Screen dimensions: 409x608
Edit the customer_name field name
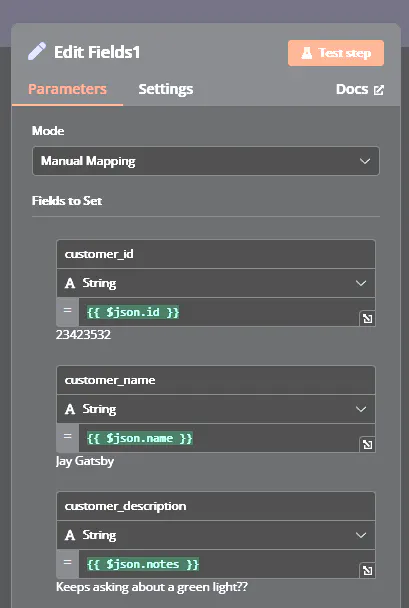pyautogui.click(x=216, y=380)
